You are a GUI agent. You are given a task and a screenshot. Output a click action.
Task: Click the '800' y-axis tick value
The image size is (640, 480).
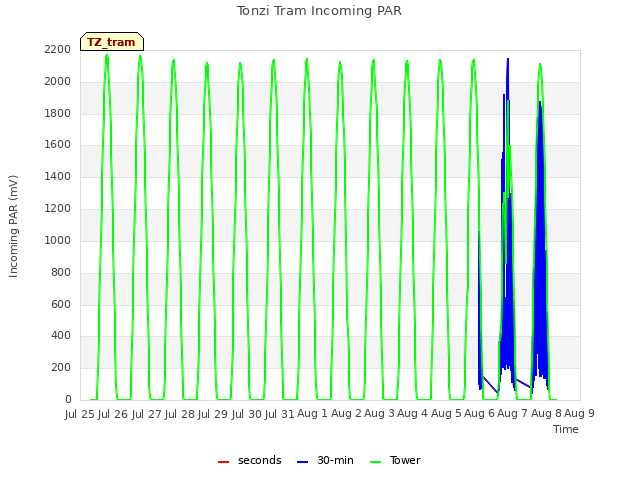(x=61, y=272)
